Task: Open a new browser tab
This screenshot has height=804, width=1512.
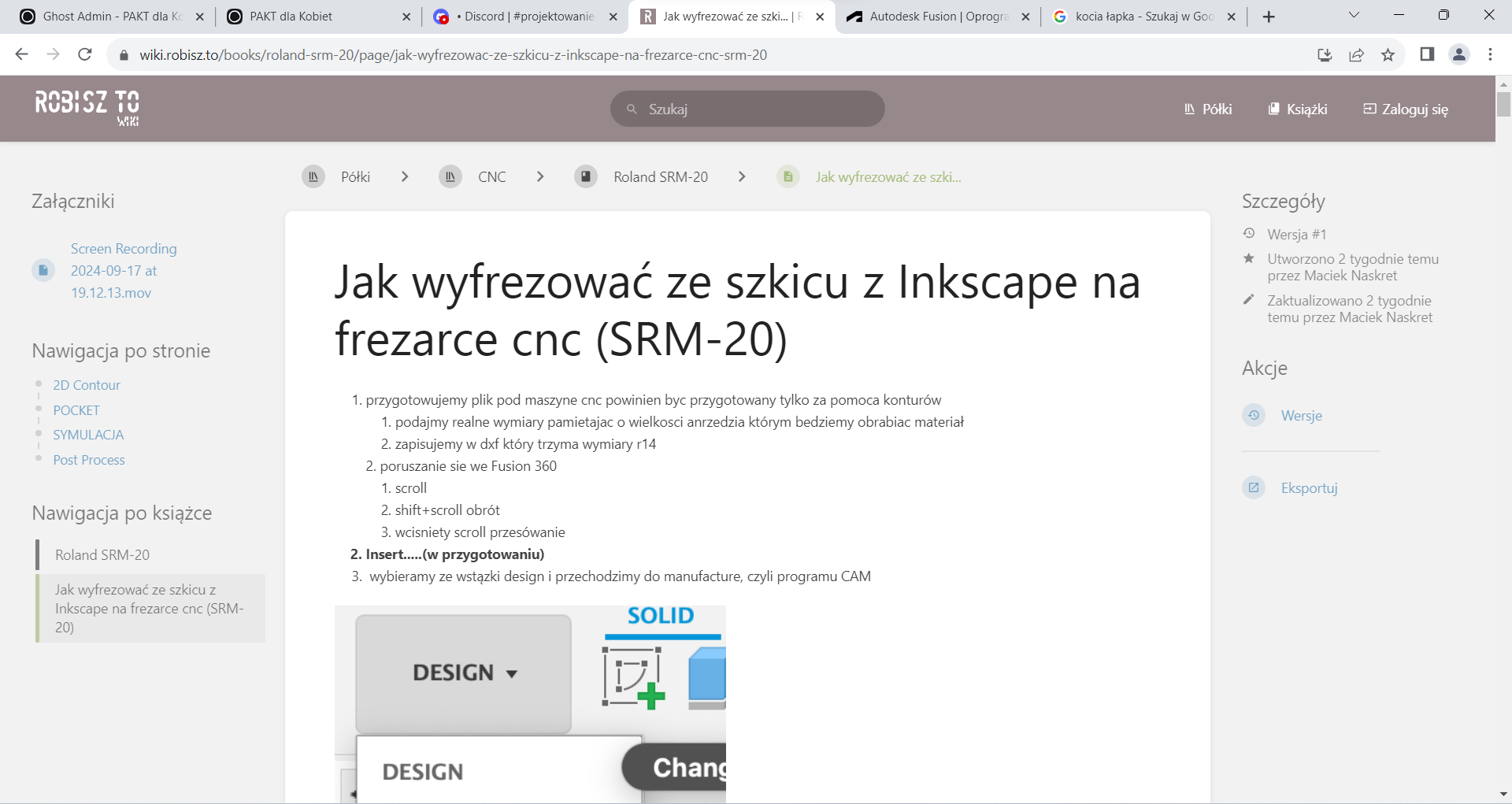Action: [x=1269, y=17]
